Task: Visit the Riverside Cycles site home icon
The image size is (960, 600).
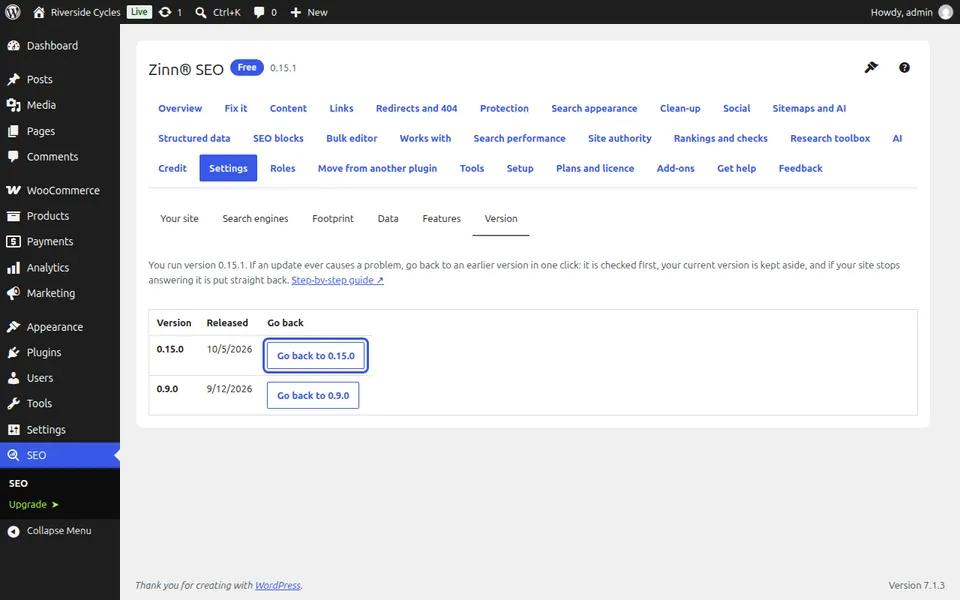Action: pos(39,12)
